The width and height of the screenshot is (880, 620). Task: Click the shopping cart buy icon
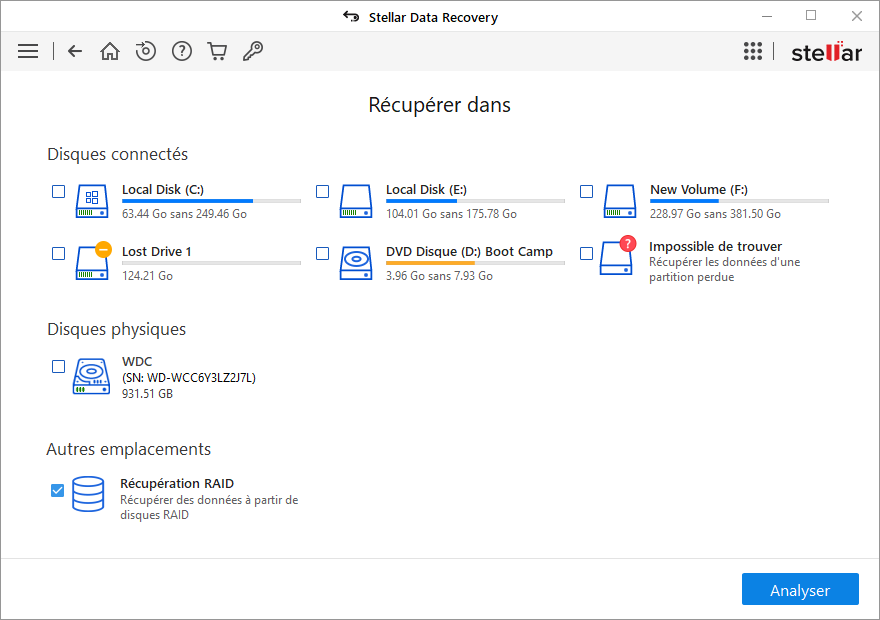tap(217, 51)
